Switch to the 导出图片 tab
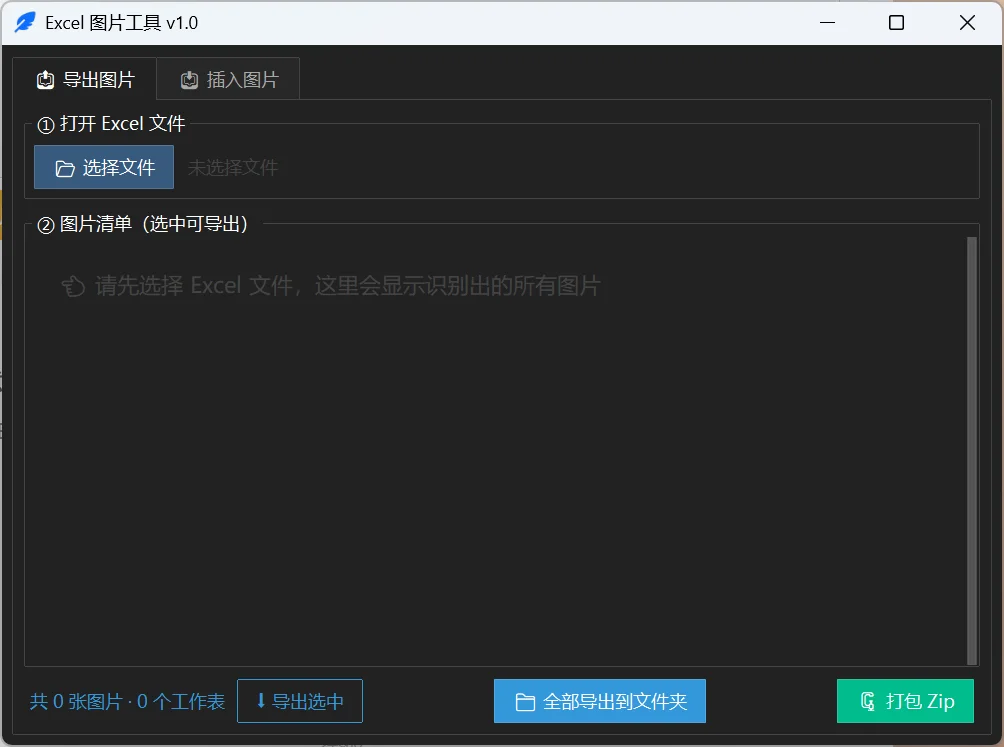Screen dimensions: 1004x747 (85, 79)
